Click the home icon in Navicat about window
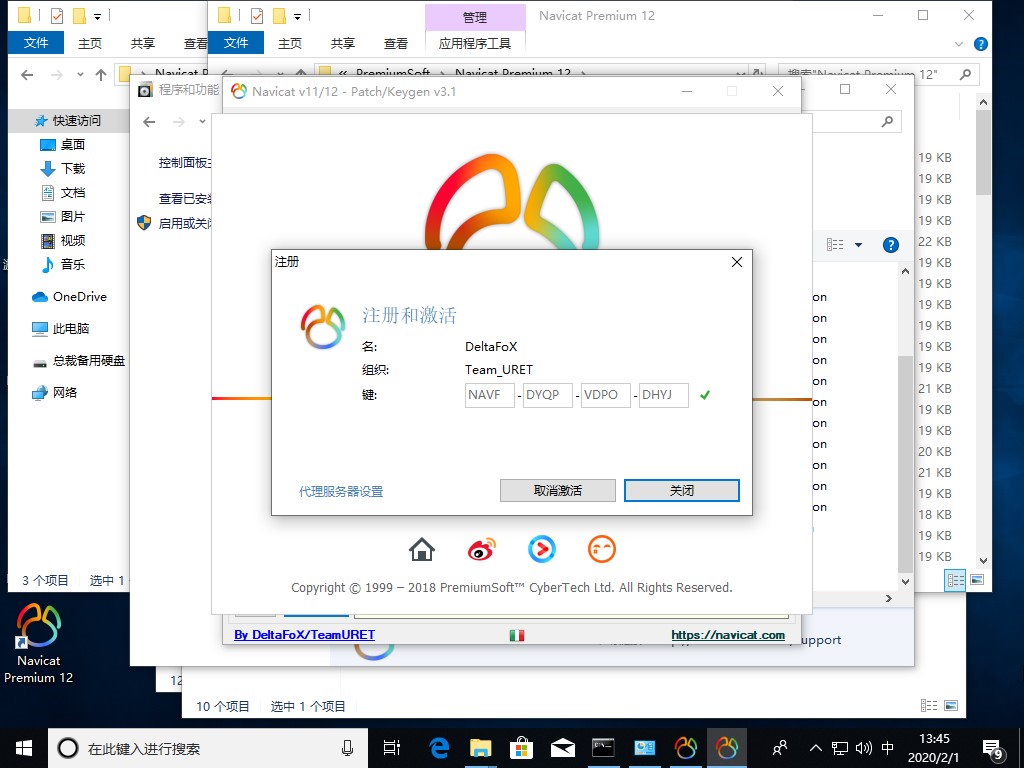Screen dimensions: 1024x768 422,549
